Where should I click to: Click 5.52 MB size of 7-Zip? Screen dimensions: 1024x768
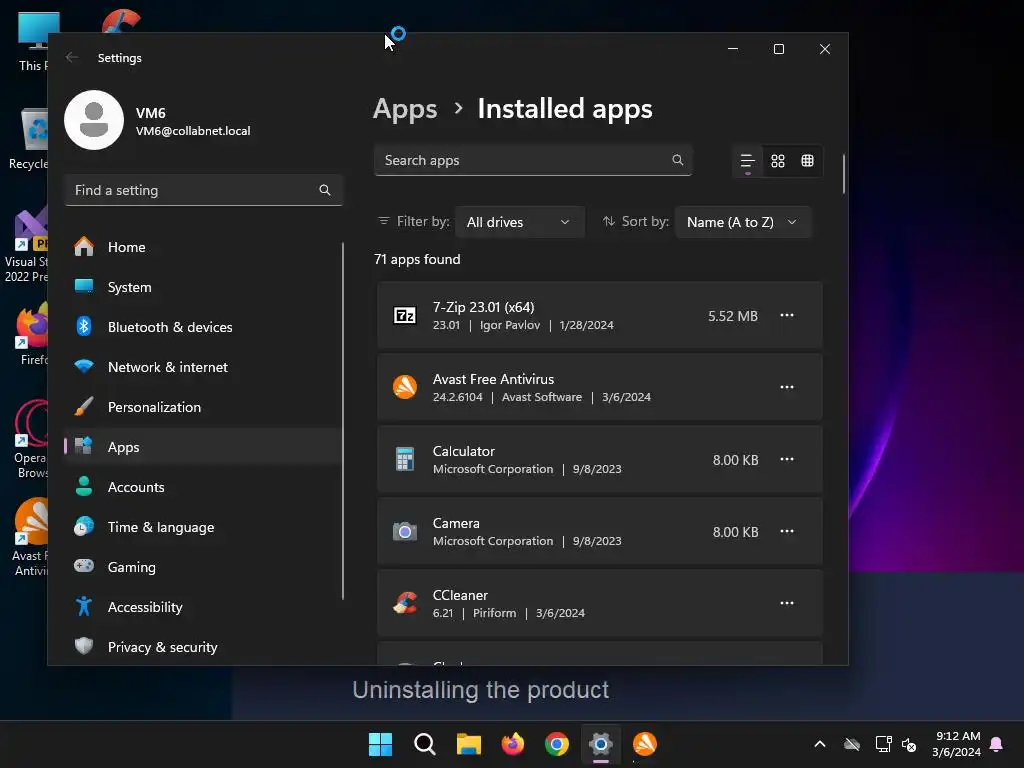[733, 316]
